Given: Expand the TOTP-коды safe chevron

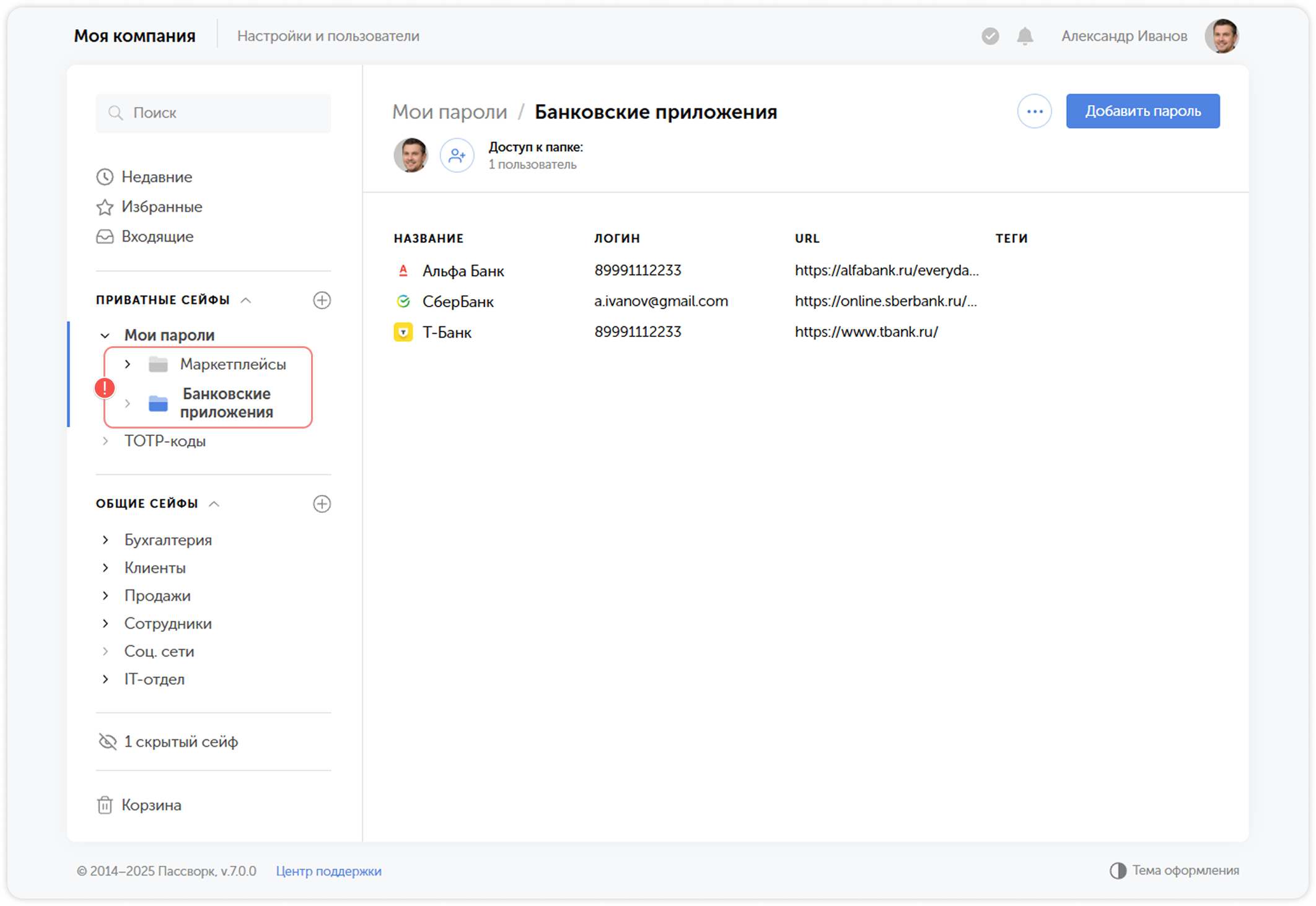Looking at the screenshot, I should (105, 441).
